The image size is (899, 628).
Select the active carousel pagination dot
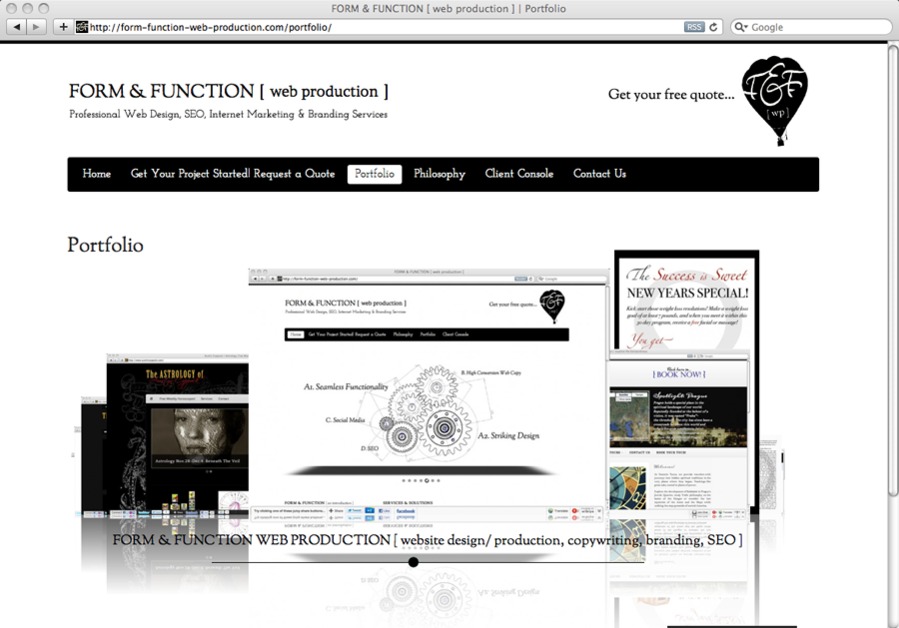point(413,562)
